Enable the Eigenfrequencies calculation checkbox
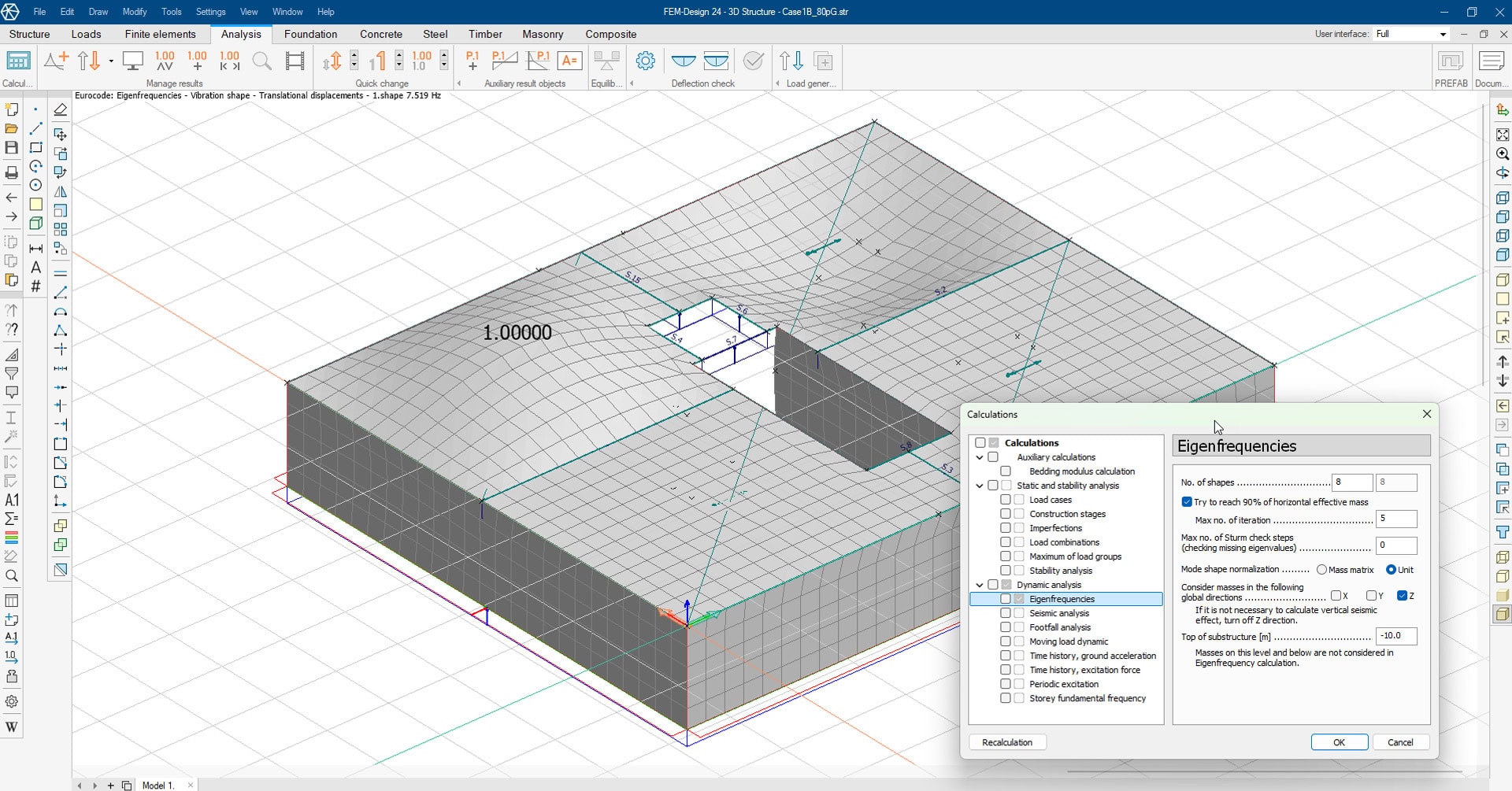This screenshot has width=1512, height=791. 1006,599
